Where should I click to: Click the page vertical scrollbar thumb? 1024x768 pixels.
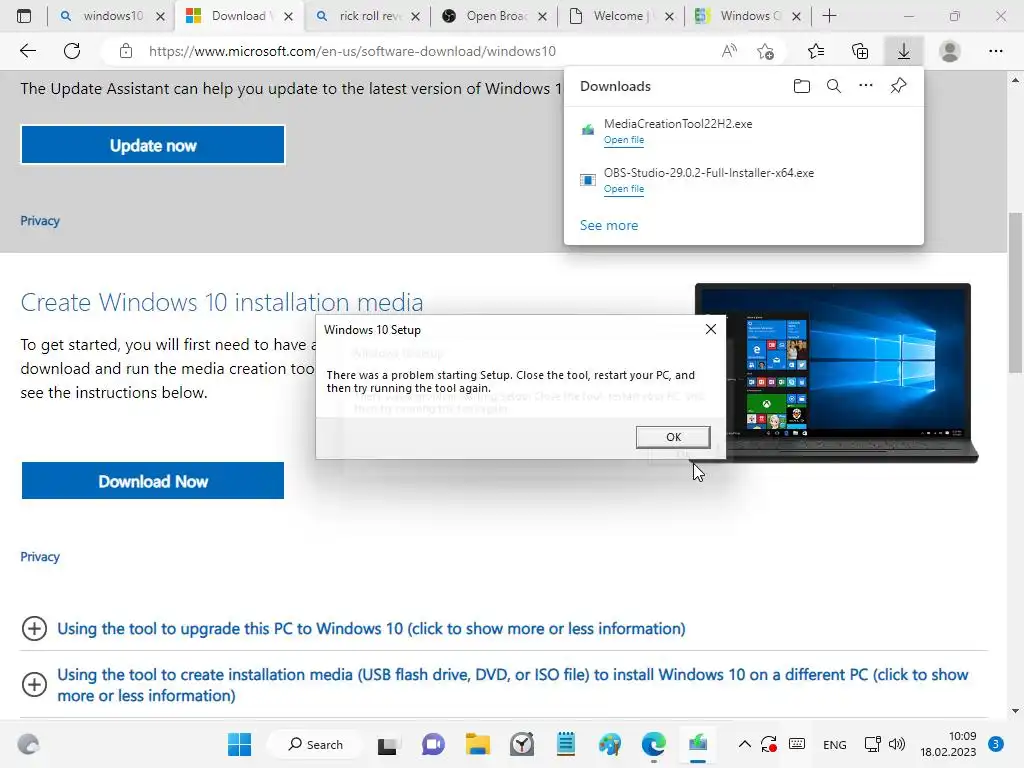tap(1015, 293)
